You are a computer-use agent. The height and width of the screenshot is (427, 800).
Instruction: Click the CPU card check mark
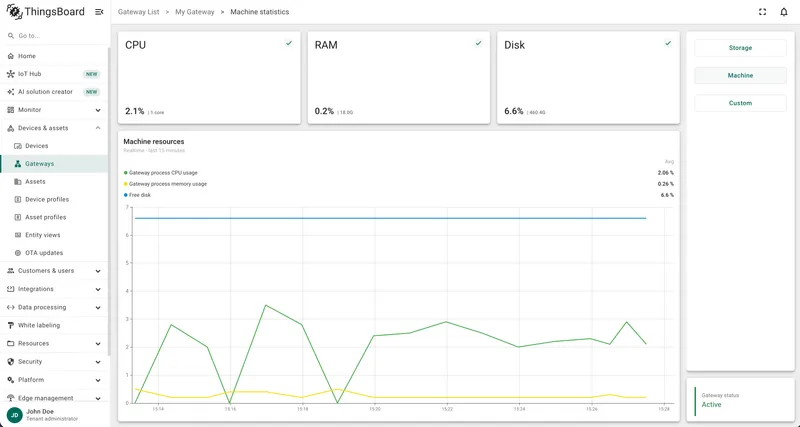[x=289, y=43]
